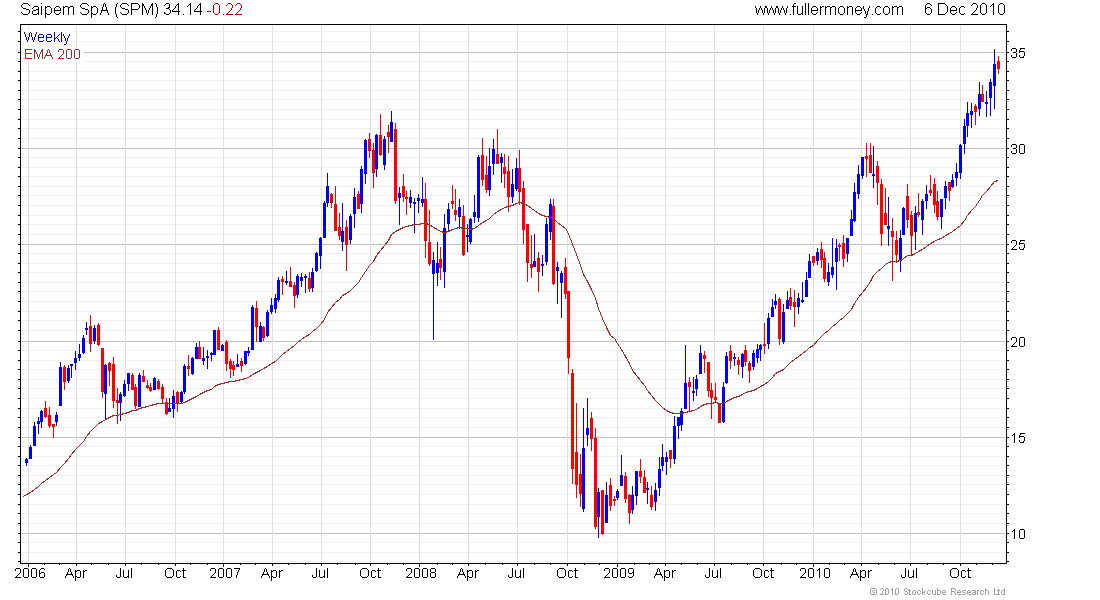Click the '2009' year axis label
This screenshot has width=1100, height=600.
click(x=619, y=573)
